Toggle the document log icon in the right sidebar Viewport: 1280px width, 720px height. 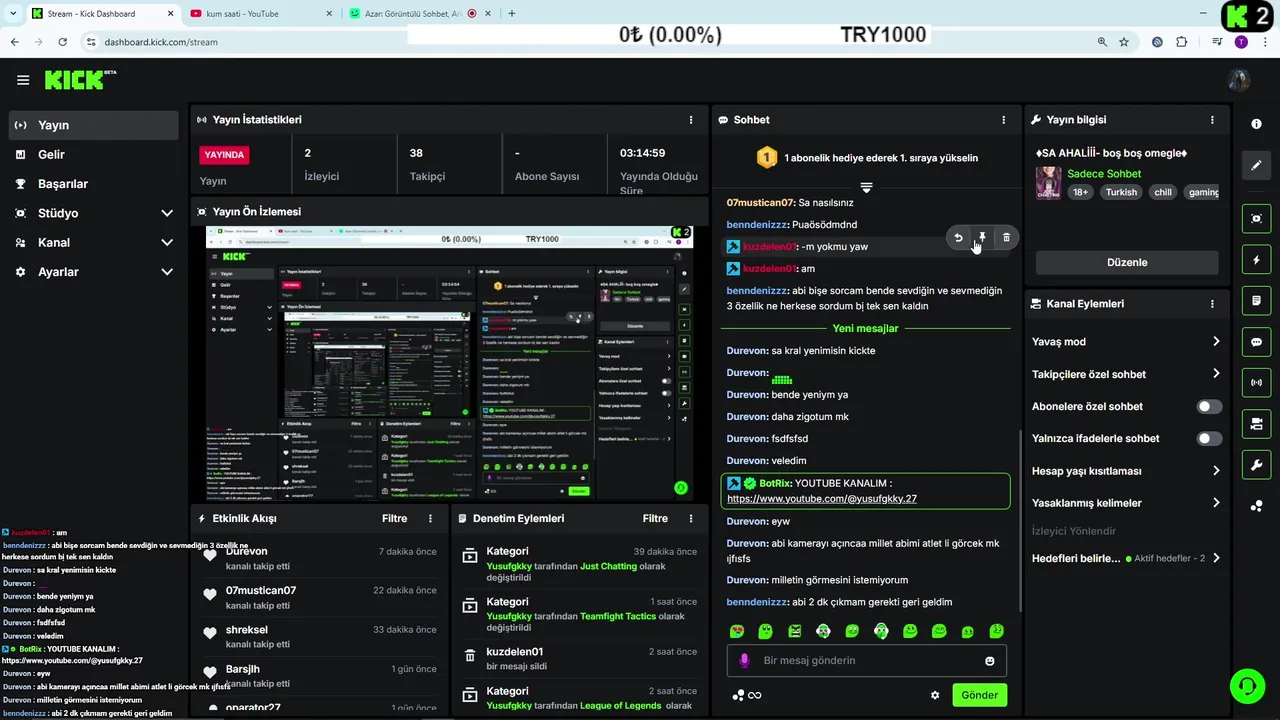click(x=1256, y=301)
